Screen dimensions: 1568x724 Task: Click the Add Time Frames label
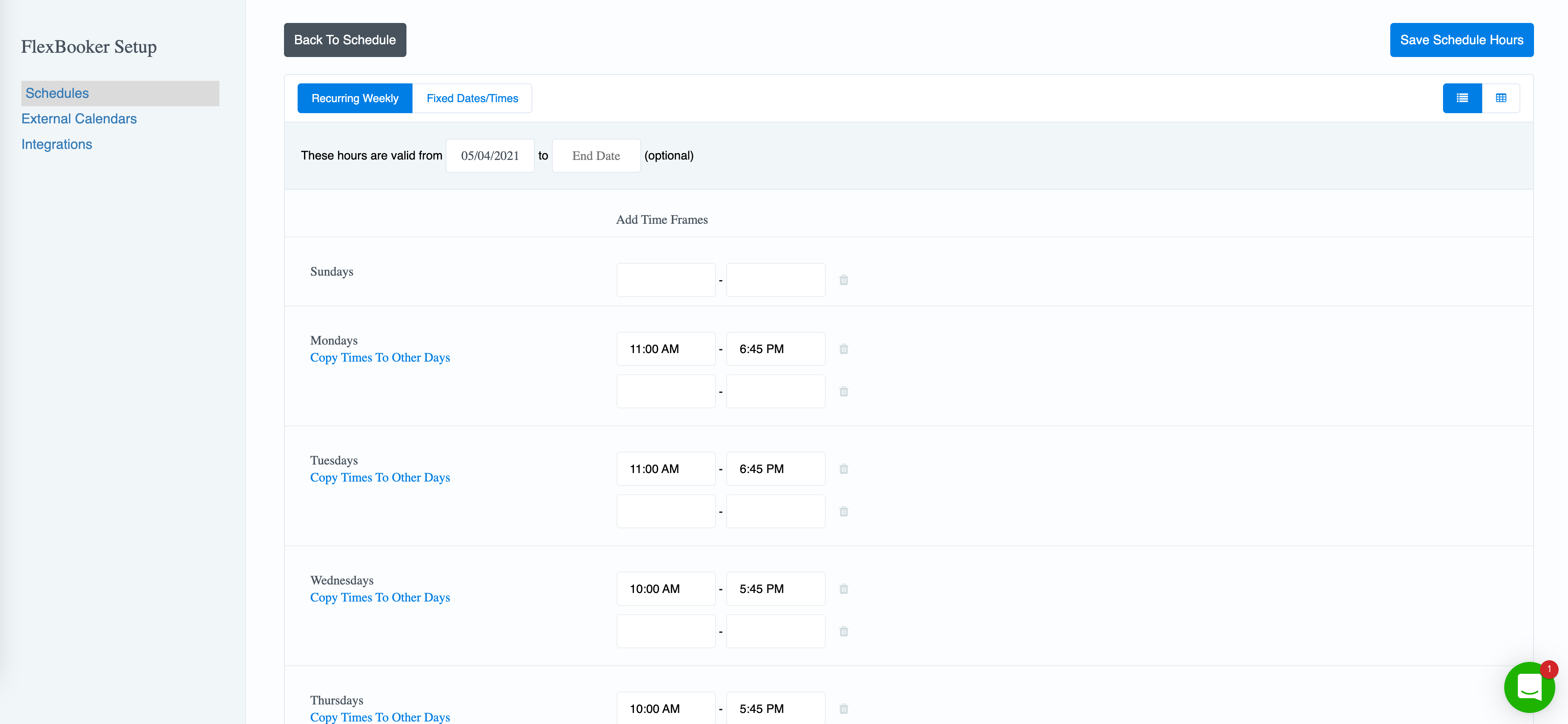662,220
